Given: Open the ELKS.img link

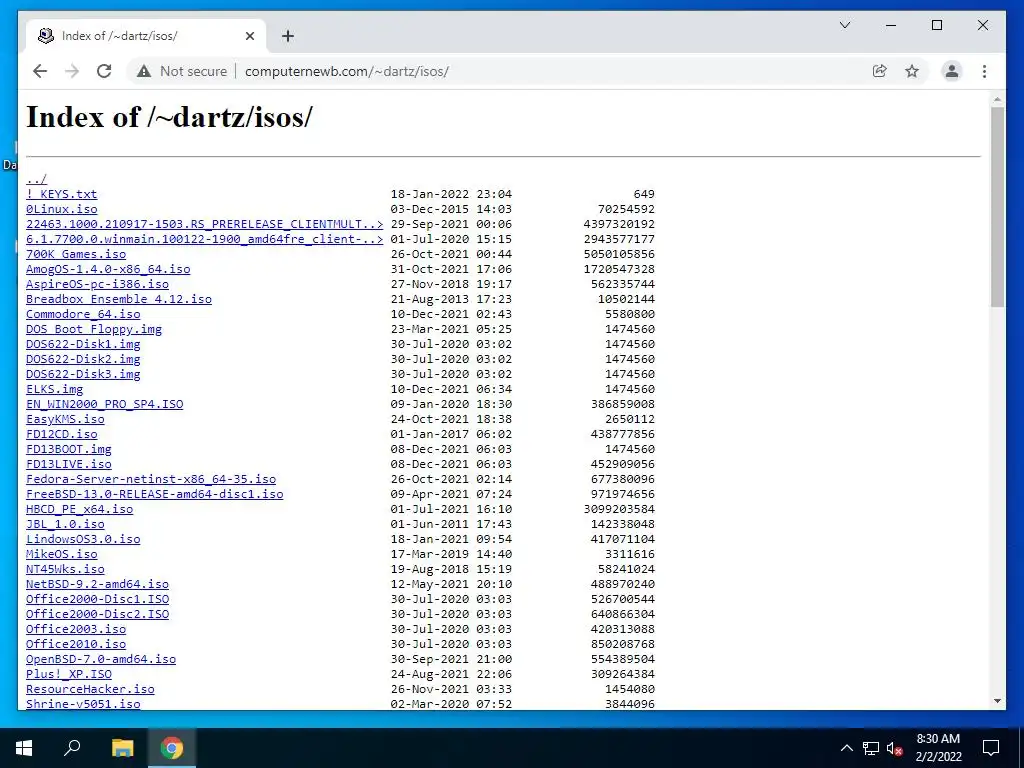Looking at the screenshot, I should coord(54,389).
